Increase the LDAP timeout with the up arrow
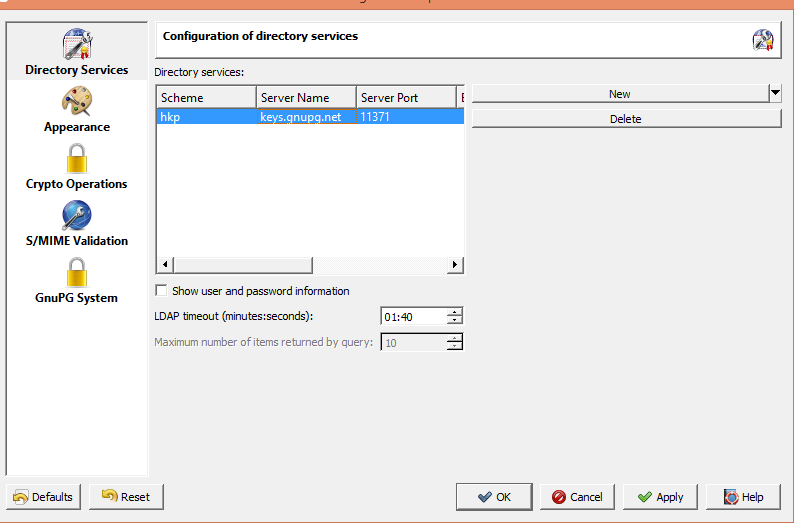The image size is (794, 523). pyautogui.click(x=455, y=312)
